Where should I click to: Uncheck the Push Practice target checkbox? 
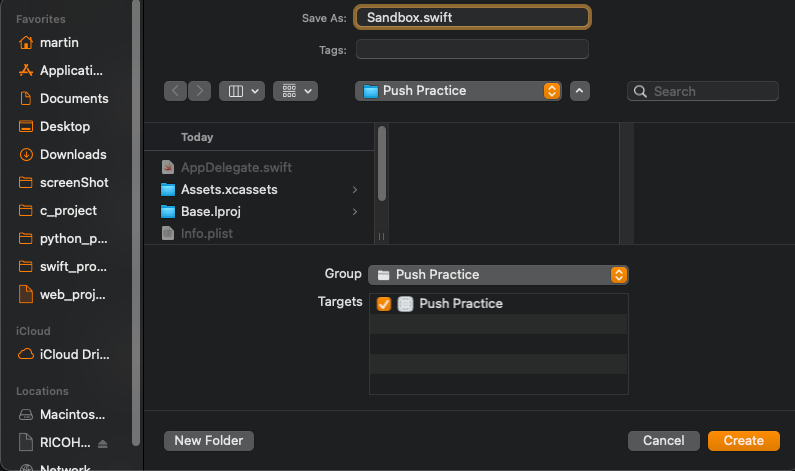click(384, 304)
